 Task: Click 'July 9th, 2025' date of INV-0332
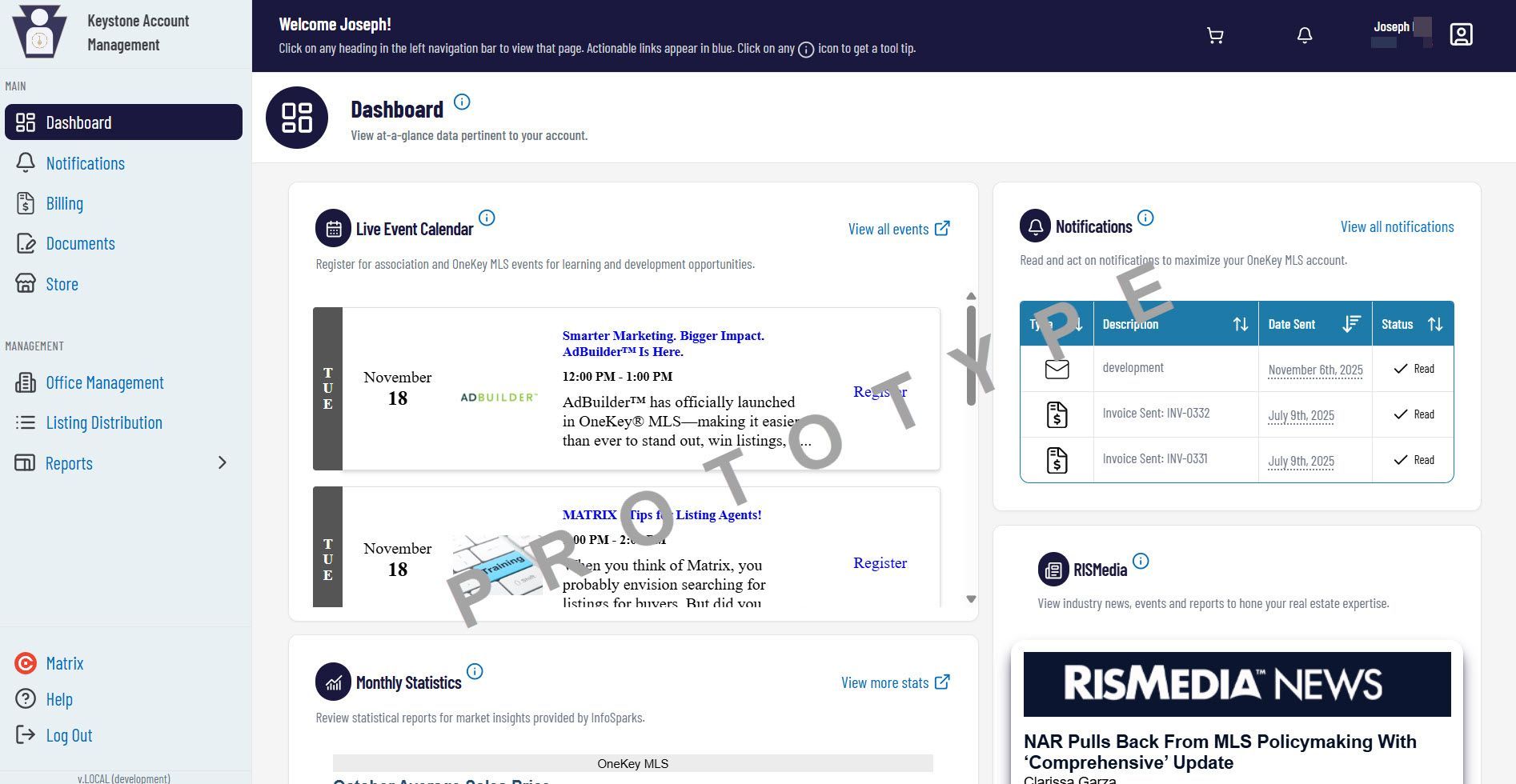click(x=1301, y=415)
